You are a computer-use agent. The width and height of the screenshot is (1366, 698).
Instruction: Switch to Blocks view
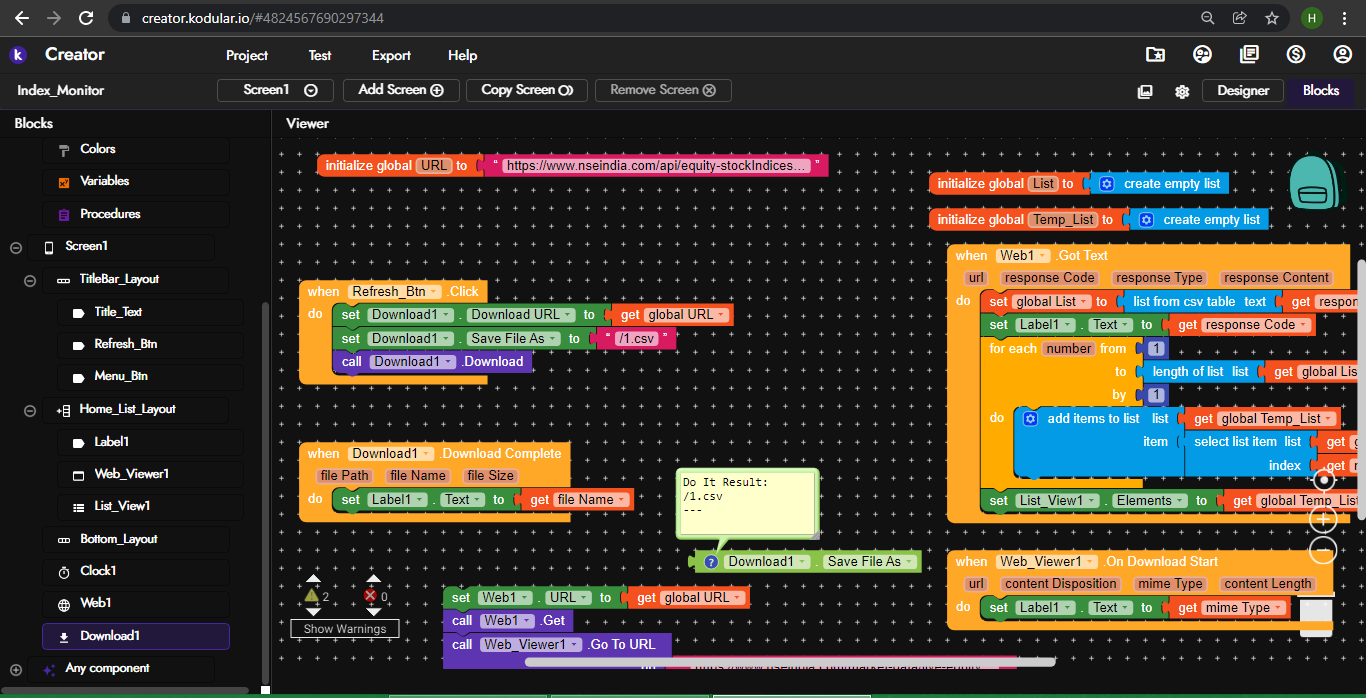click(x=1321, y=90)
